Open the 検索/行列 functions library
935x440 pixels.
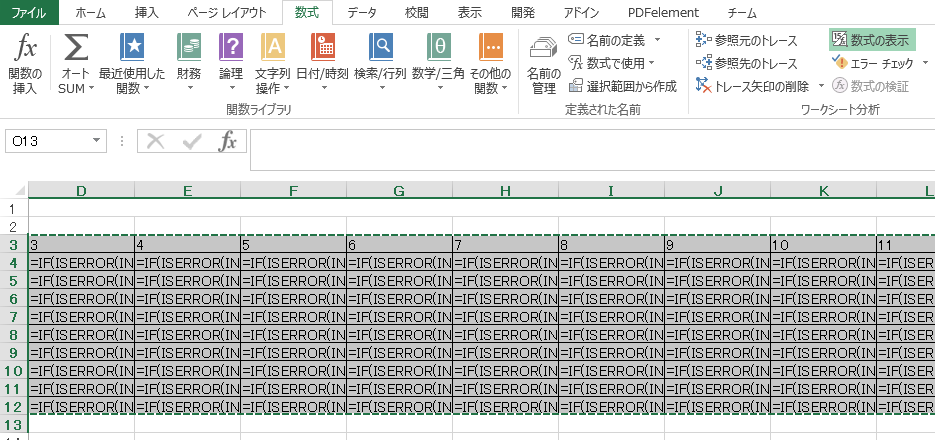(x=380, y=64)
